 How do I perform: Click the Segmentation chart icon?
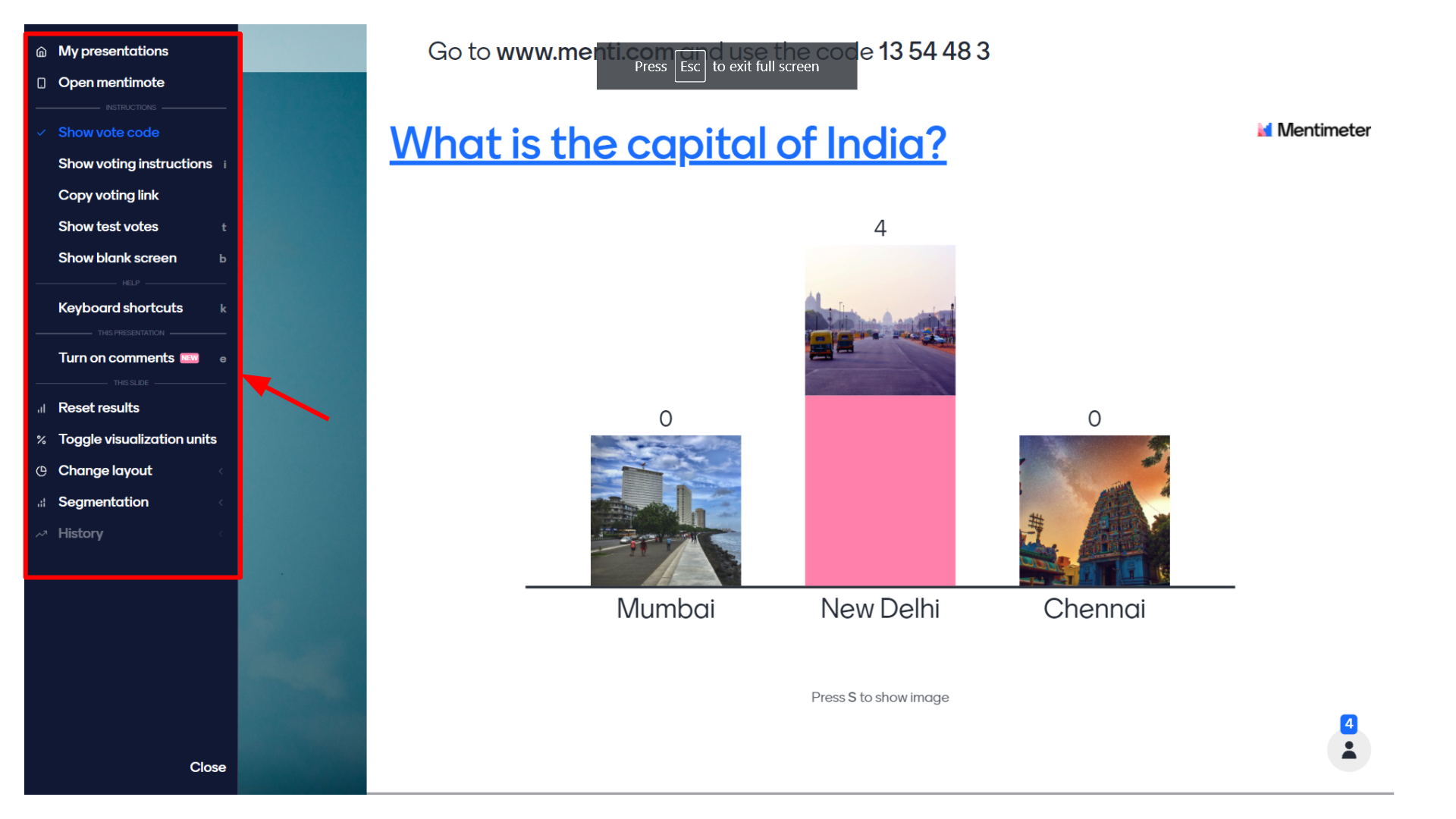(x=42, y=503)
